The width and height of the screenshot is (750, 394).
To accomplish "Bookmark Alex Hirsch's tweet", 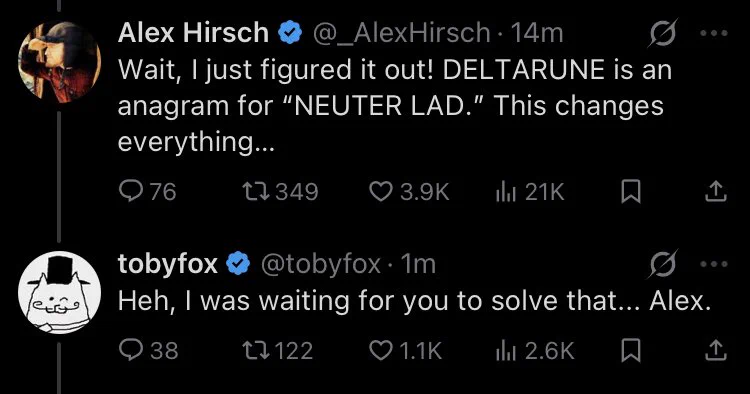I will 630,192.
